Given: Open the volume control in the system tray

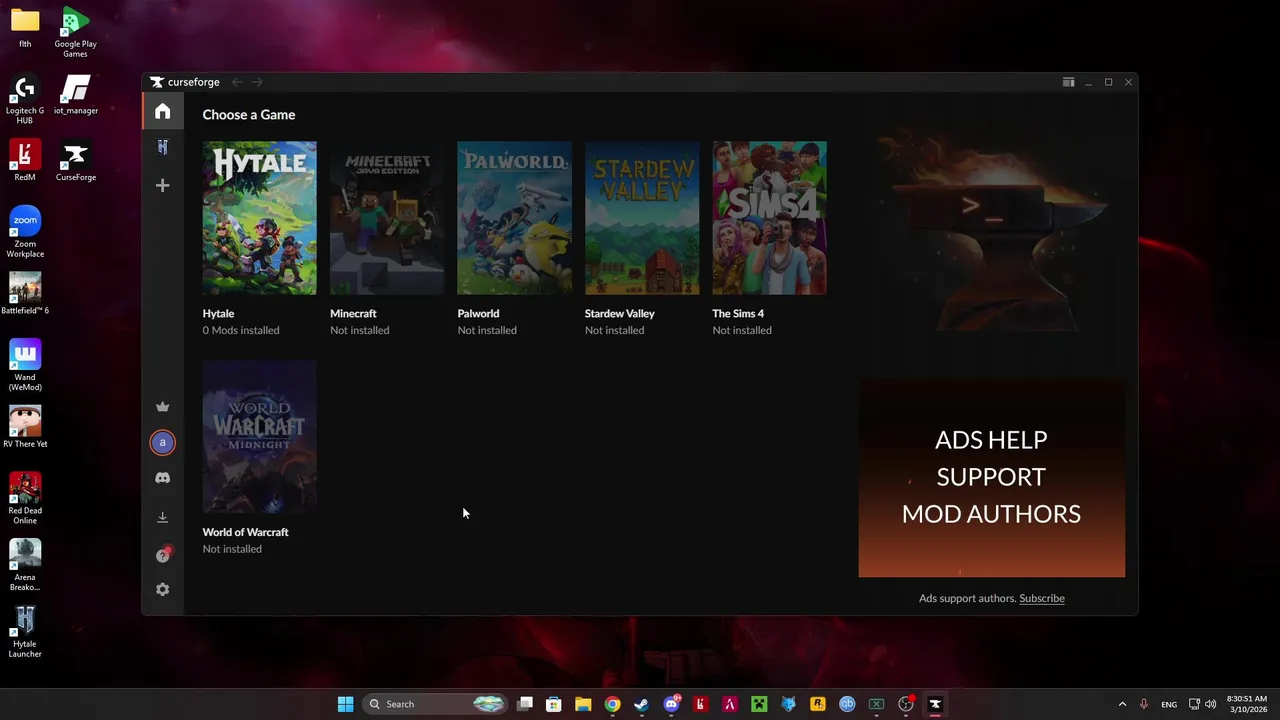Looking at the screenshot, I should [x=1210, y=704].
